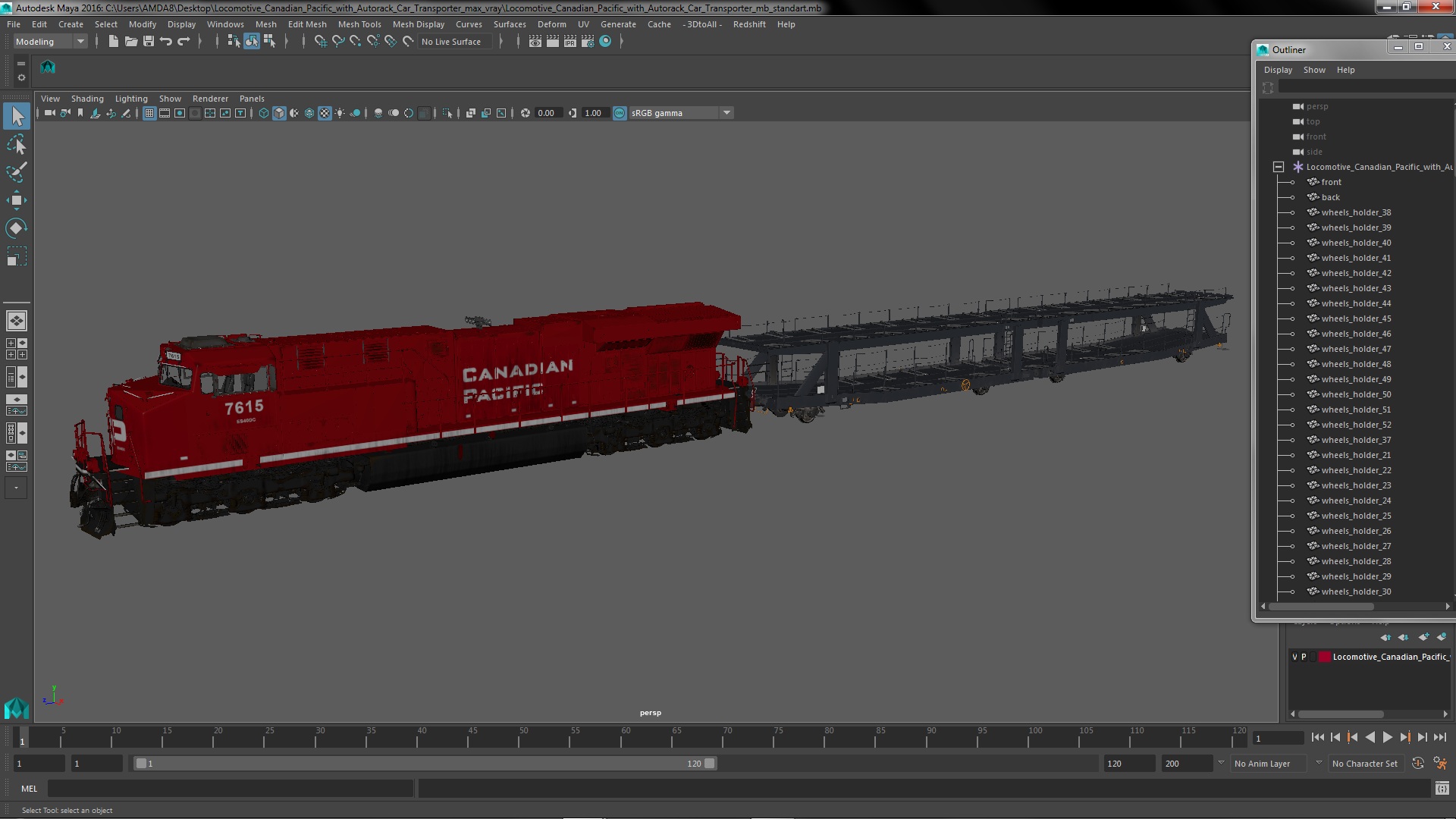Enable Snap to curves icon
Viewport: 1456px width, 819px height.
tap(337, 42)
